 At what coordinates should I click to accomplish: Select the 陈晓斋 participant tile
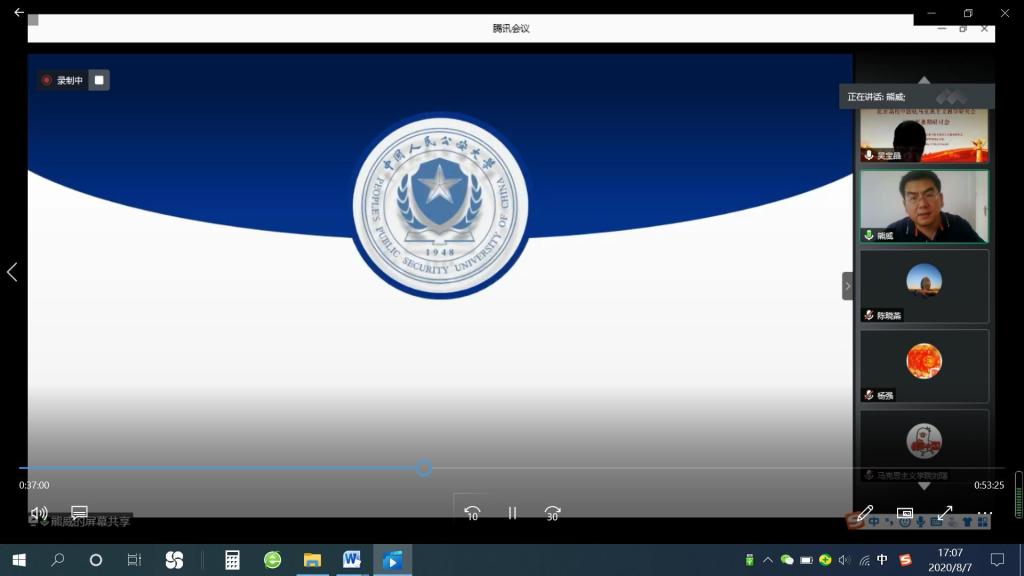point(924,286)
